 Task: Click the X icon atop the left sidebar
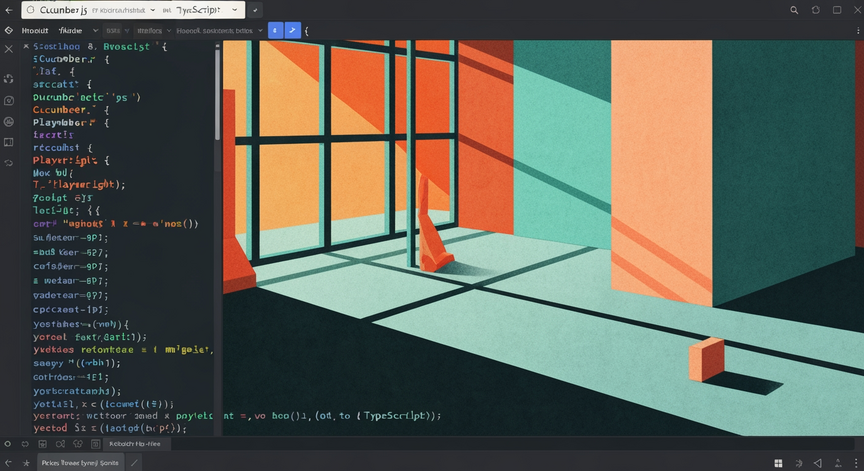coord(9,49)
